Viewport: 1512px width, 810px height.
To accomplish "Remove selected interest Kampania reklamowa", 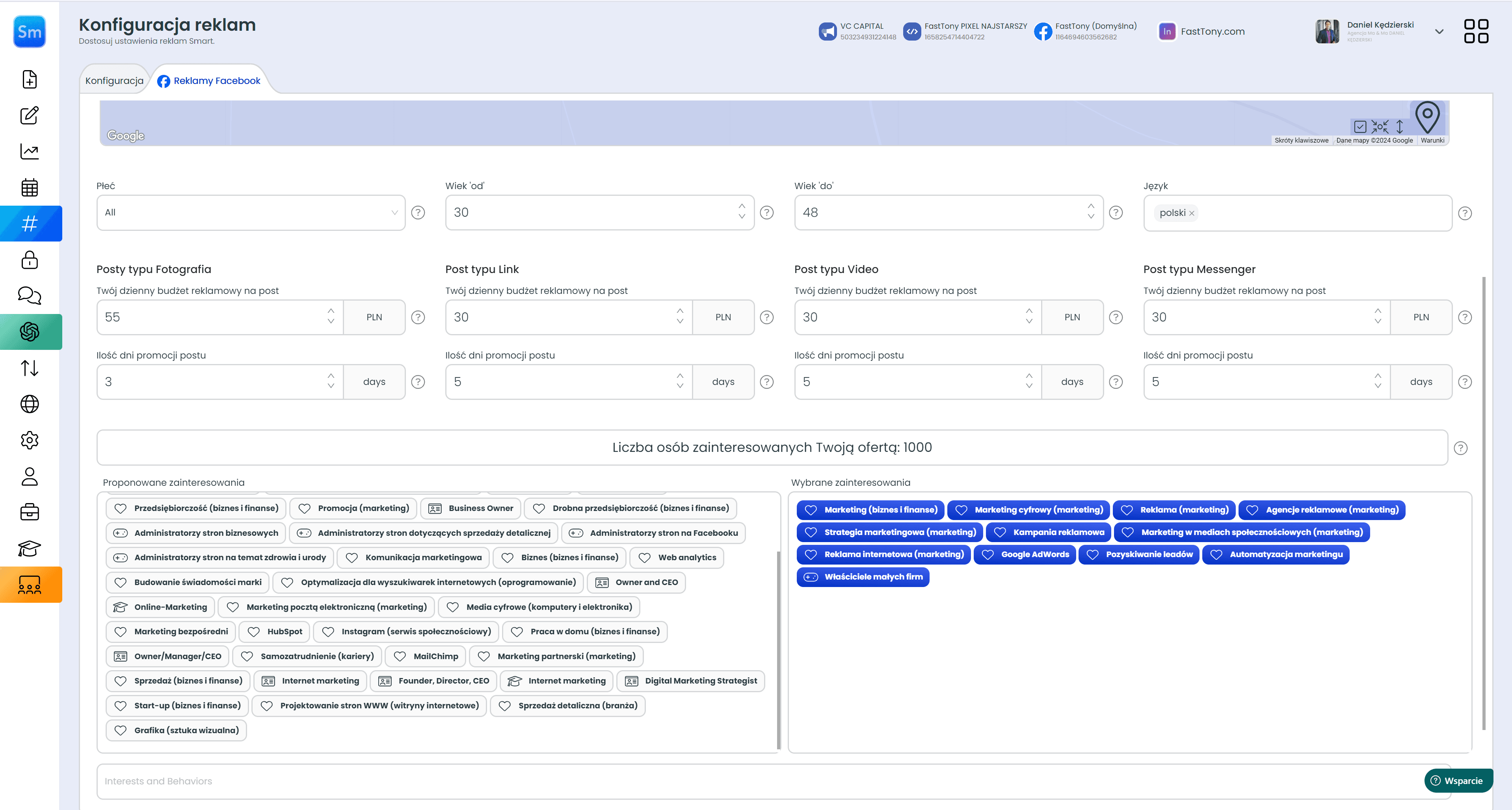I will pyautogui.click(x=1048, y=532).
